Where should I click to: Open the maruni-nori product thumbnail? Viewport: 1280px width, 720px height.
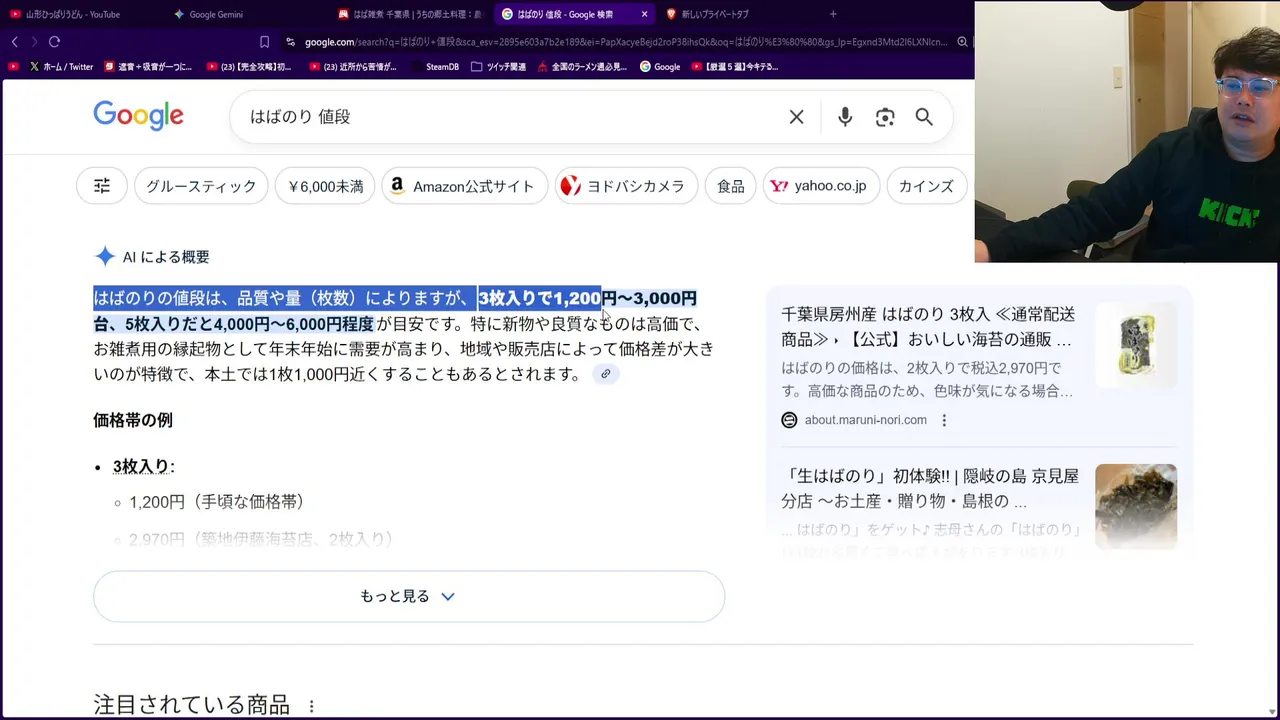click(x=1136, y=345)
